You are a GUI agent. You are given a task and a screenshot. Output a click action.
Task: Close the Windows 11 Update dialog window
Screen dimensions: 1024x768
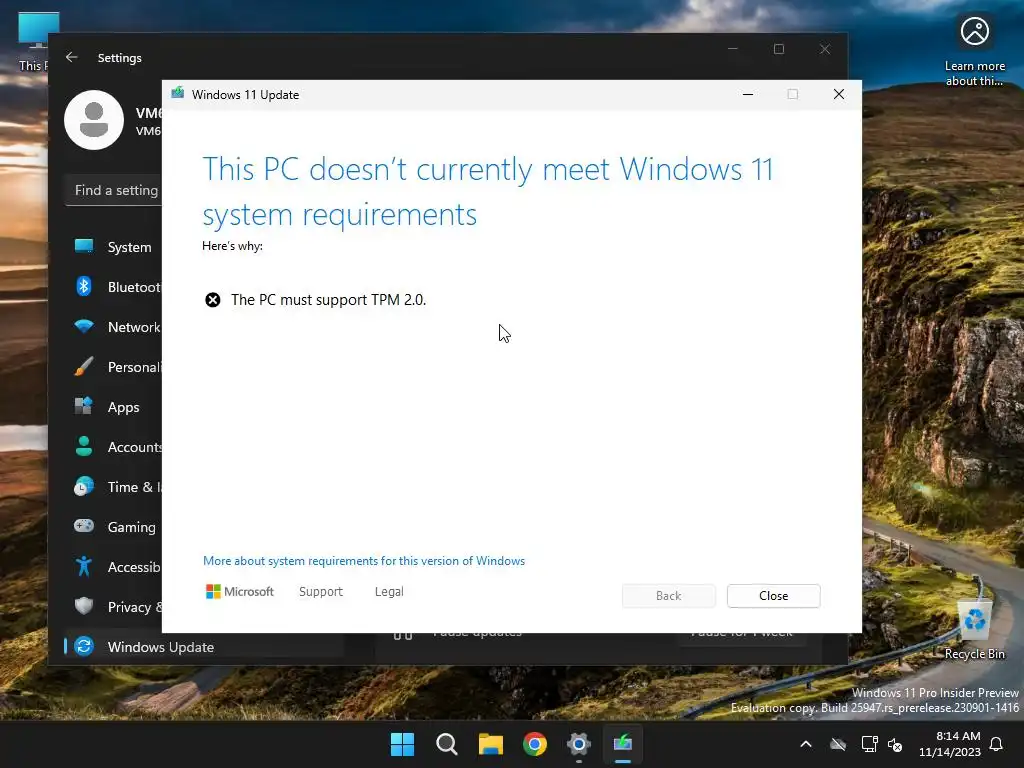point(839,94)
